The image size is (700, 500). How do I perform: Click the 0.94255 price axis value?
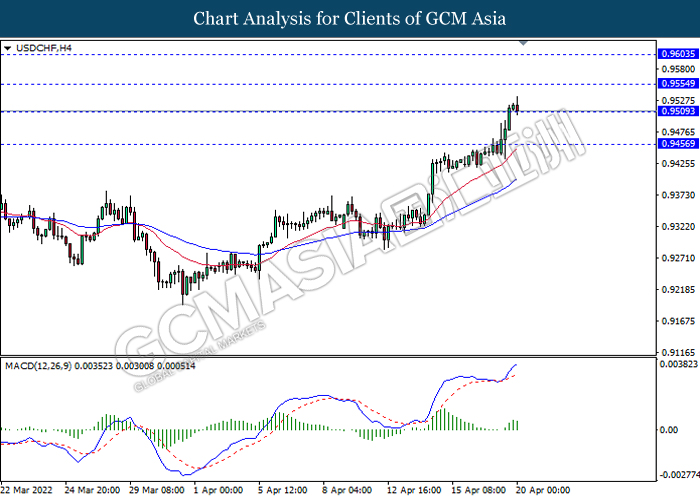tap(679, 164)
